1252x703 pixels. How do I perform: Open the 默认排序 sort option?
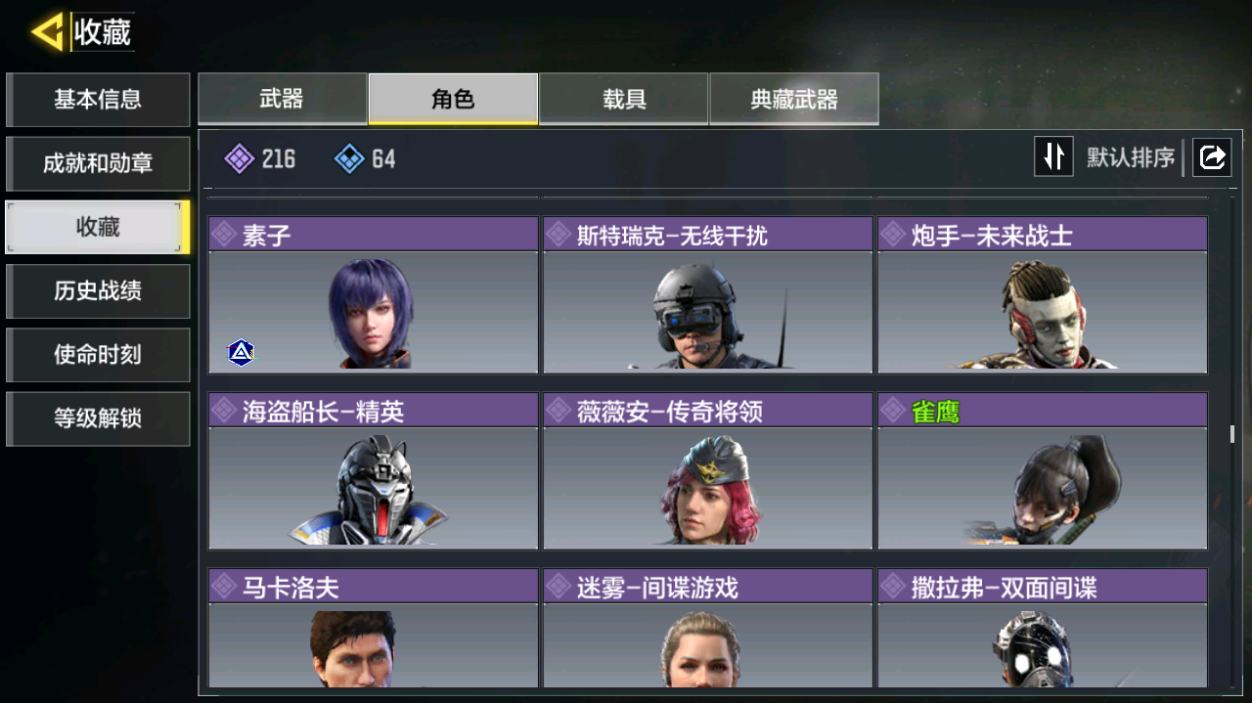point(1130,158)
